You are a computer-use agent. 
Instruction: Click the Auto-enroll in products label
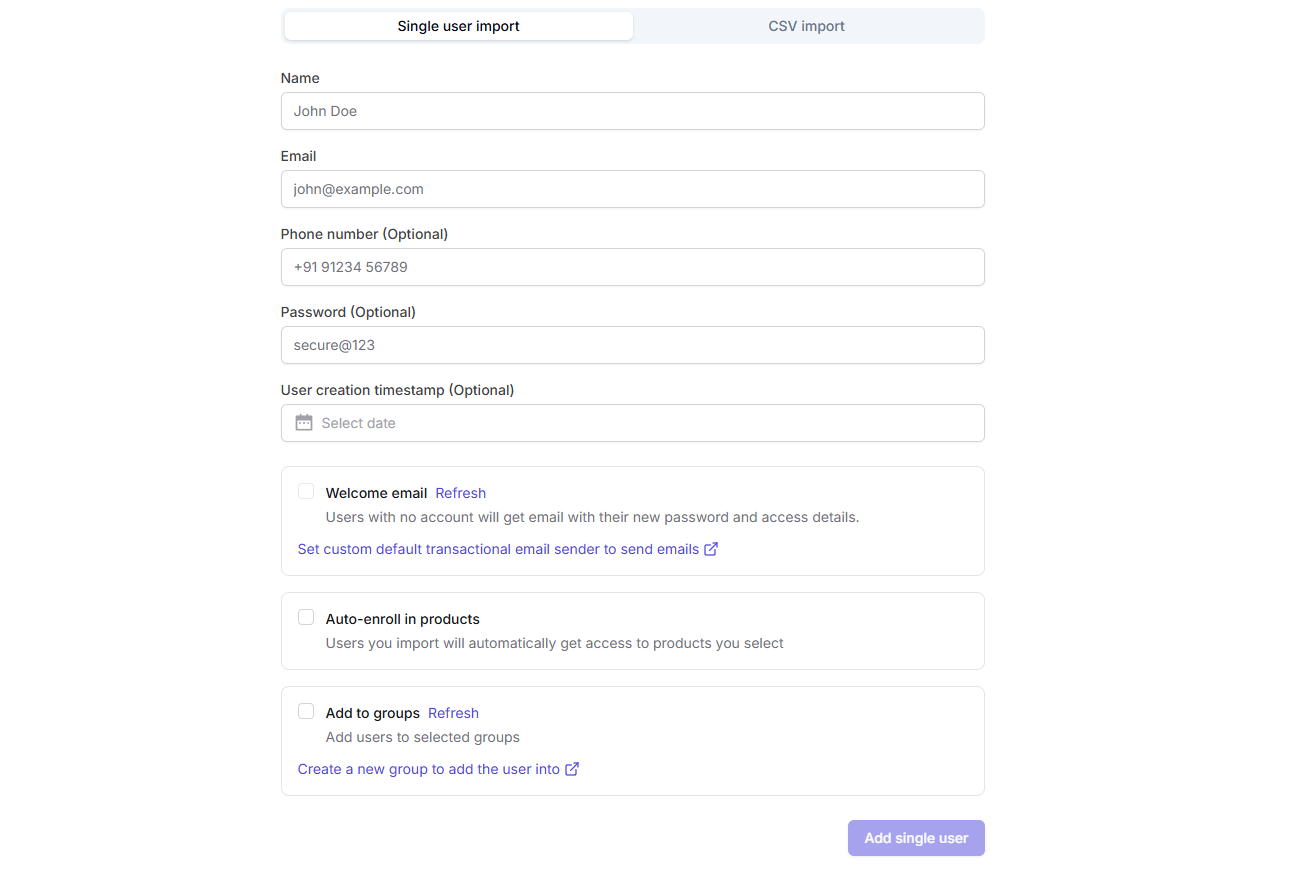tap(402, 619)
